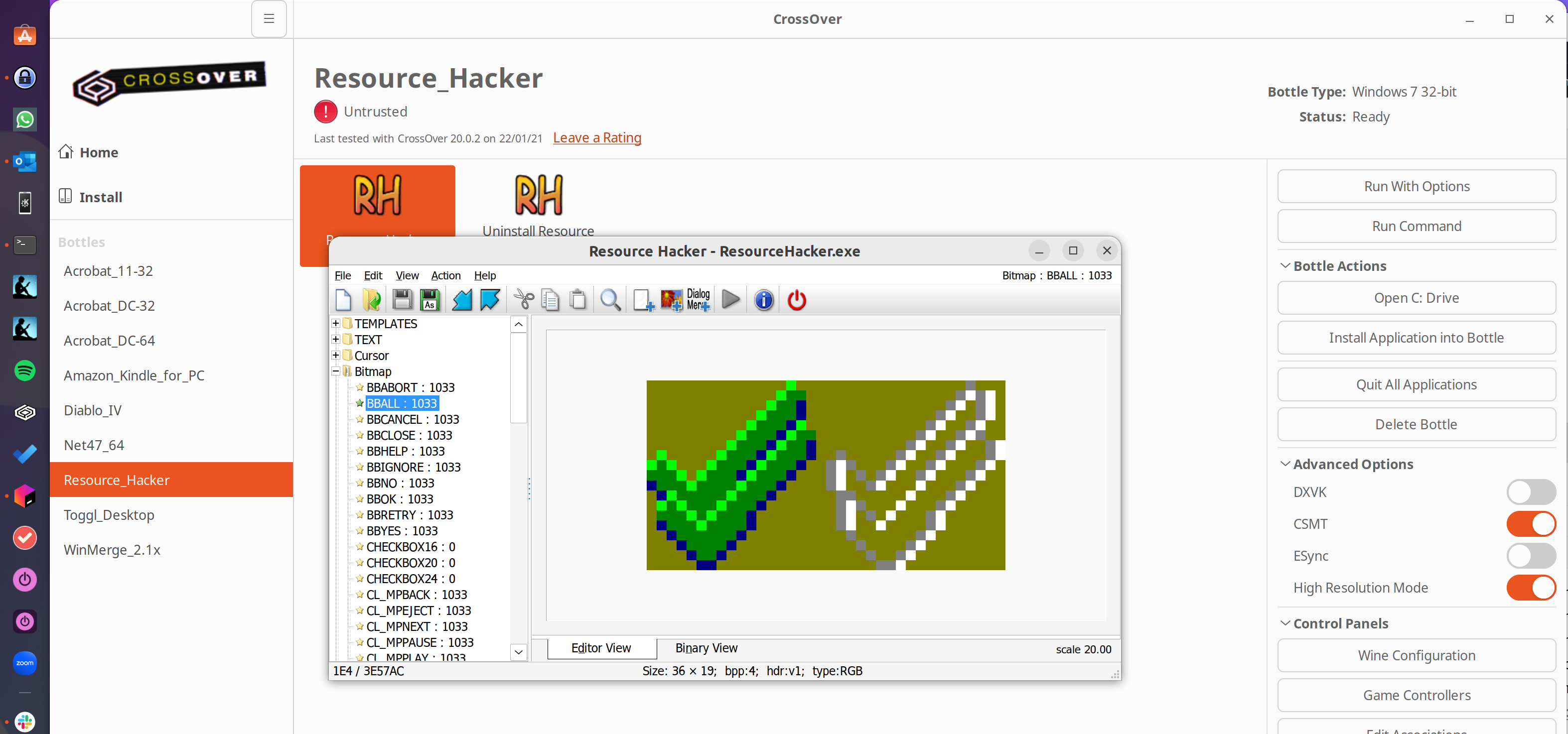Click the Save As icon with green floppy
This screenshot has width=1568, height=734.
tap(429, 300)
